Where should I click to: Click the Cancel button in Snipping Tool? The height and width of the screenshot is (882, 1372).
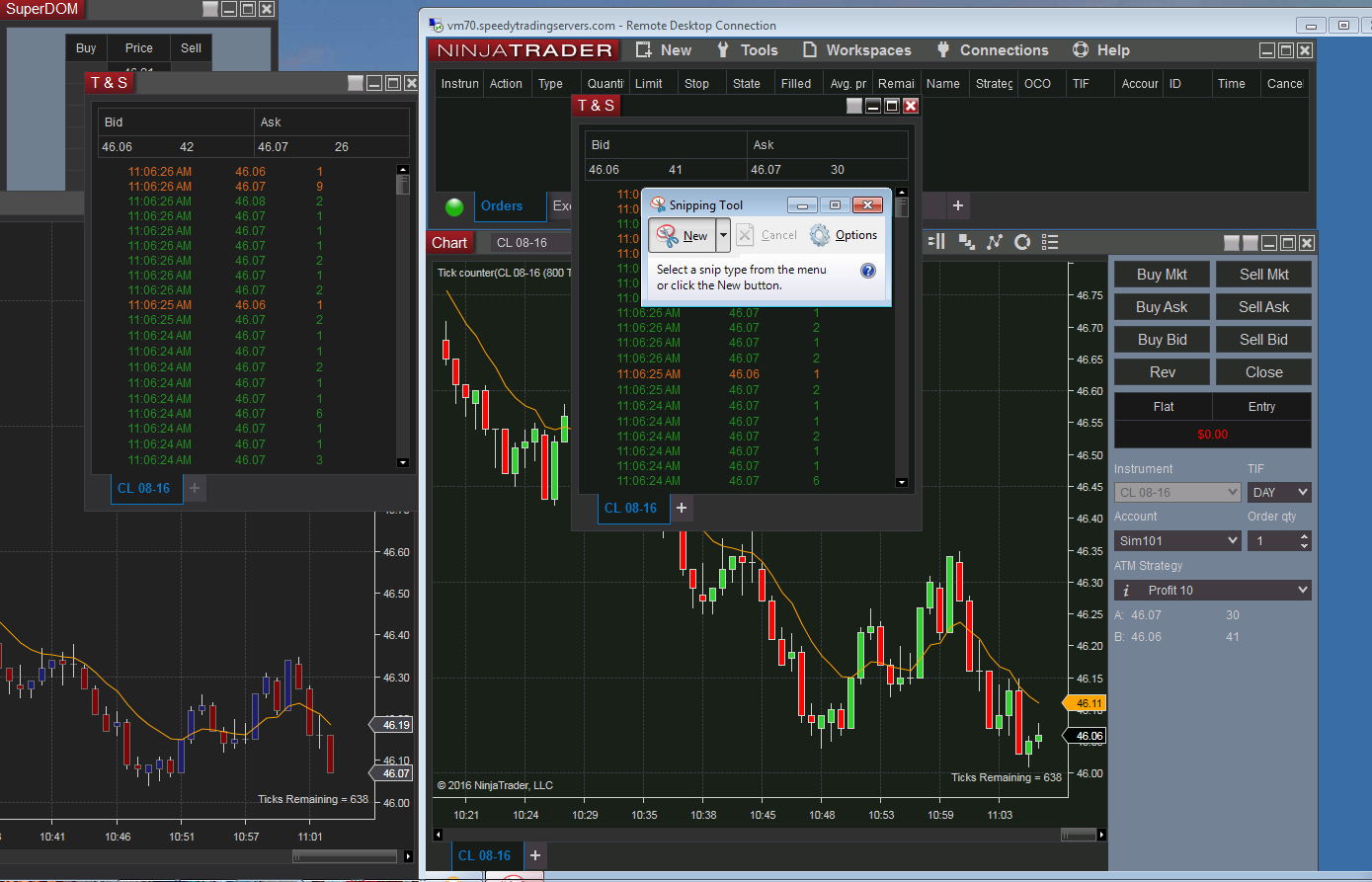767,235
